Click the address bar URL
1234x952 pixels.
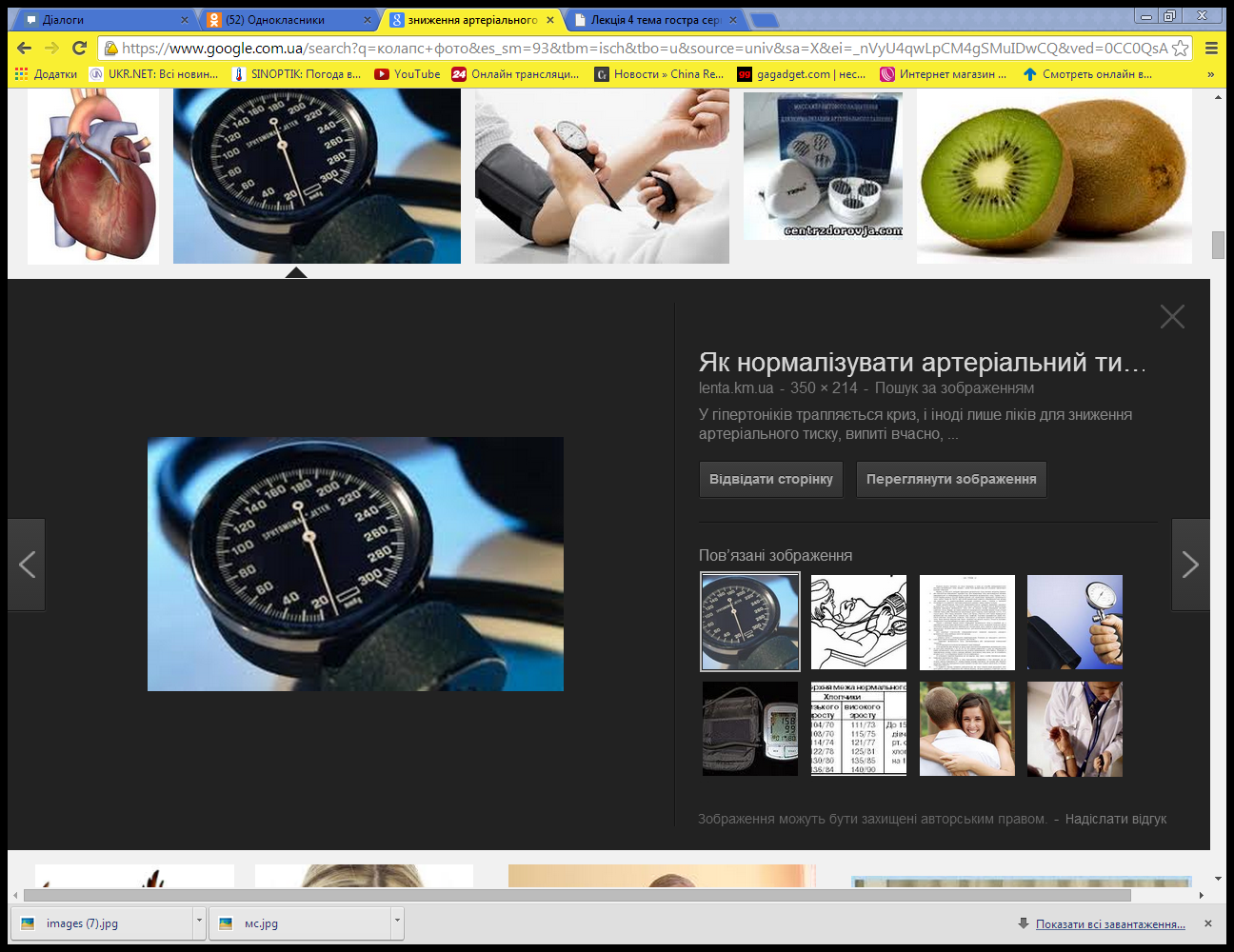pos(644,49)
